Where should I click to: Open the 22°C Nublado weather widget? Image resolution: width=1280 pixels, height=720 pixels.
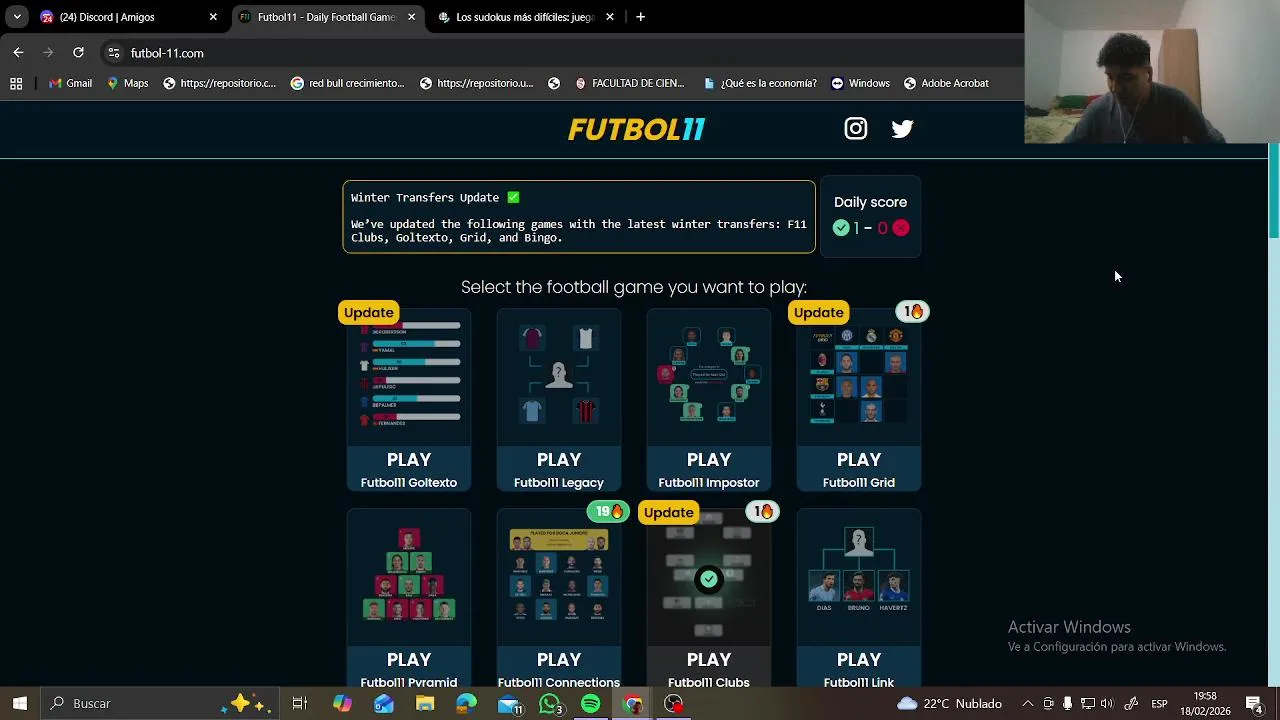[949, 703]
